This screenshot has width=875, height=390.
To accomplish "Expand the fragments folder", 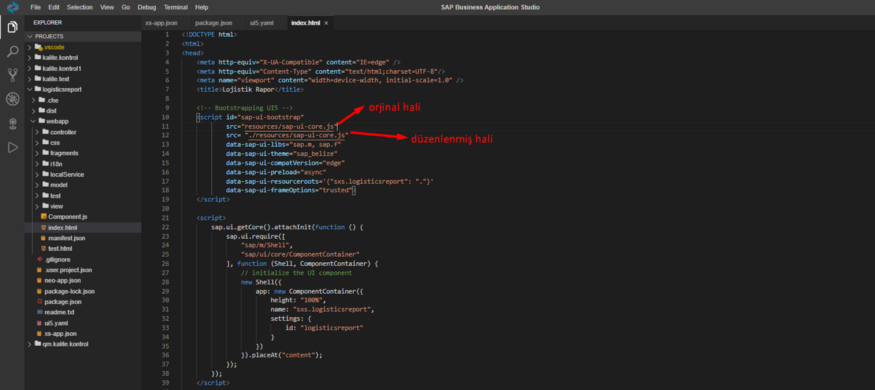I will point(38,153).
